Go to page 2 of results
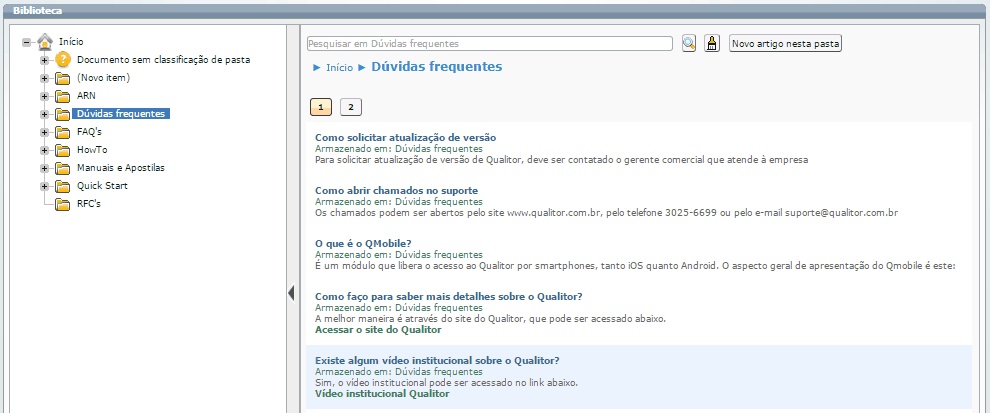Screen dimensions: 990x413 350,106
